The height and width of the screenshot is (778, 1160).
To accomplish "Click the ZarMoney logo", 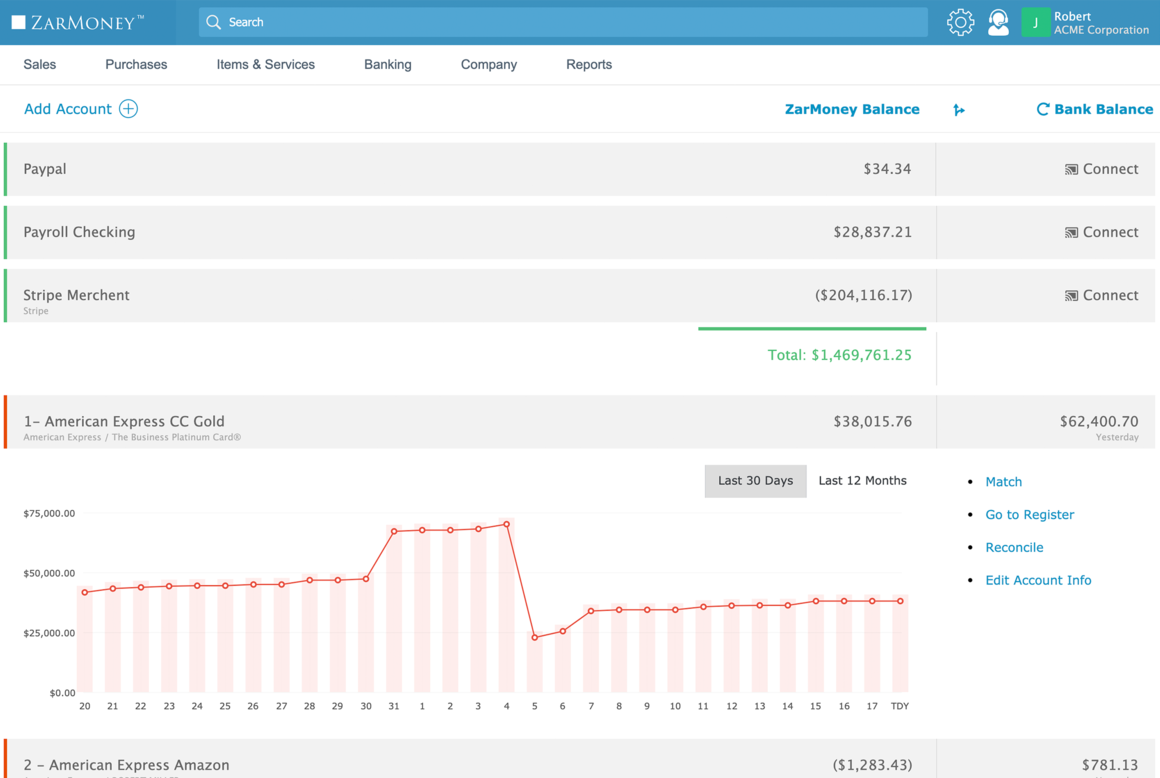I will (78, 22).
